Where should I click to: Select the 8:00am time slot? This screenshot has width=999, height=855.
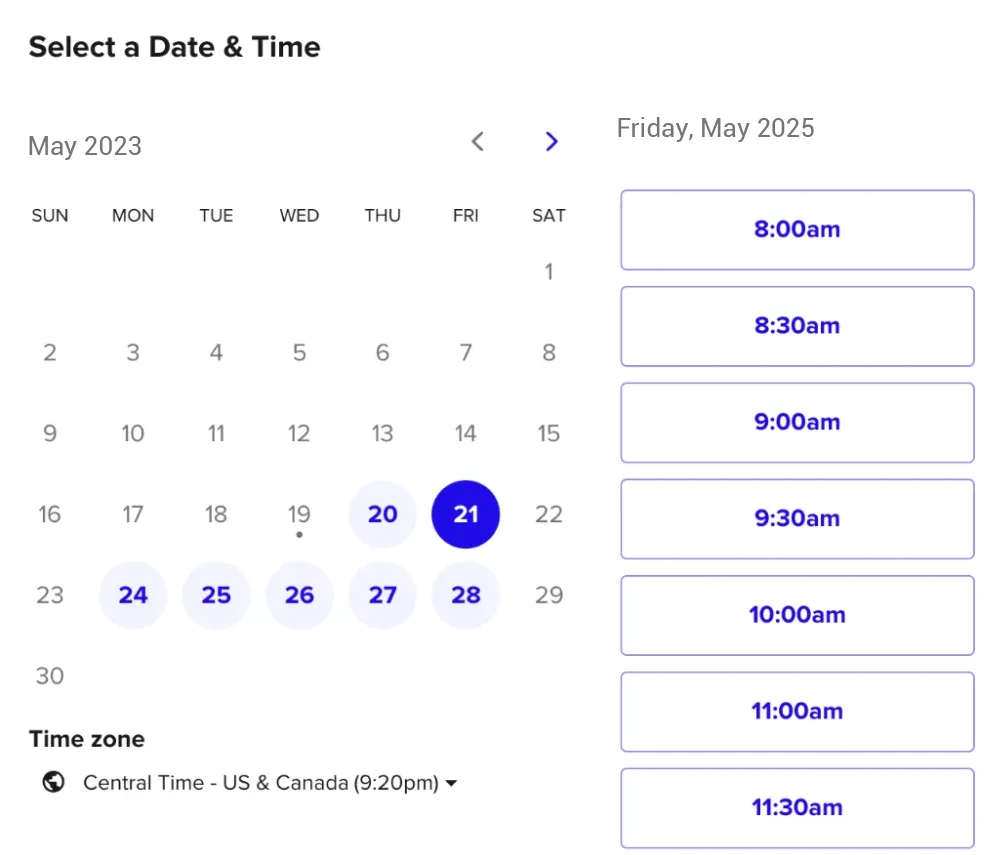tap(797, 230)
